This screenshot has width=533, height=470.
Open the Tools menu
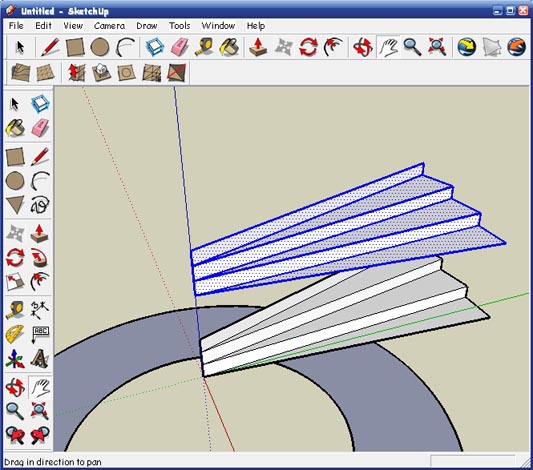click(x=179, y=26)
